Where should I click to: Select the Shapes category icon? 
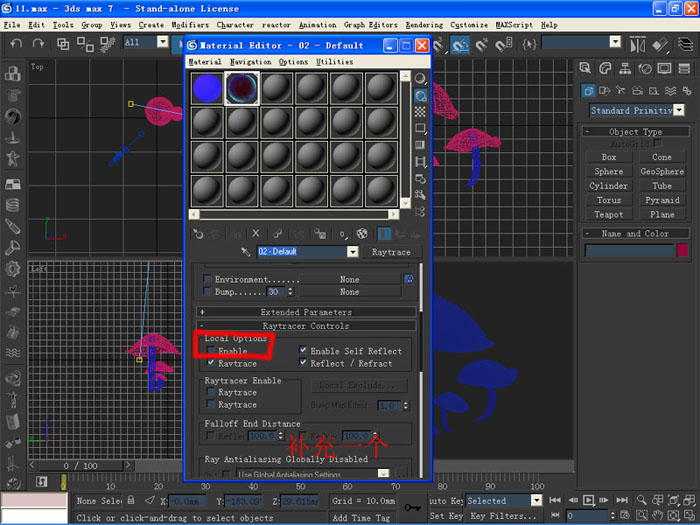coord(604,91)
